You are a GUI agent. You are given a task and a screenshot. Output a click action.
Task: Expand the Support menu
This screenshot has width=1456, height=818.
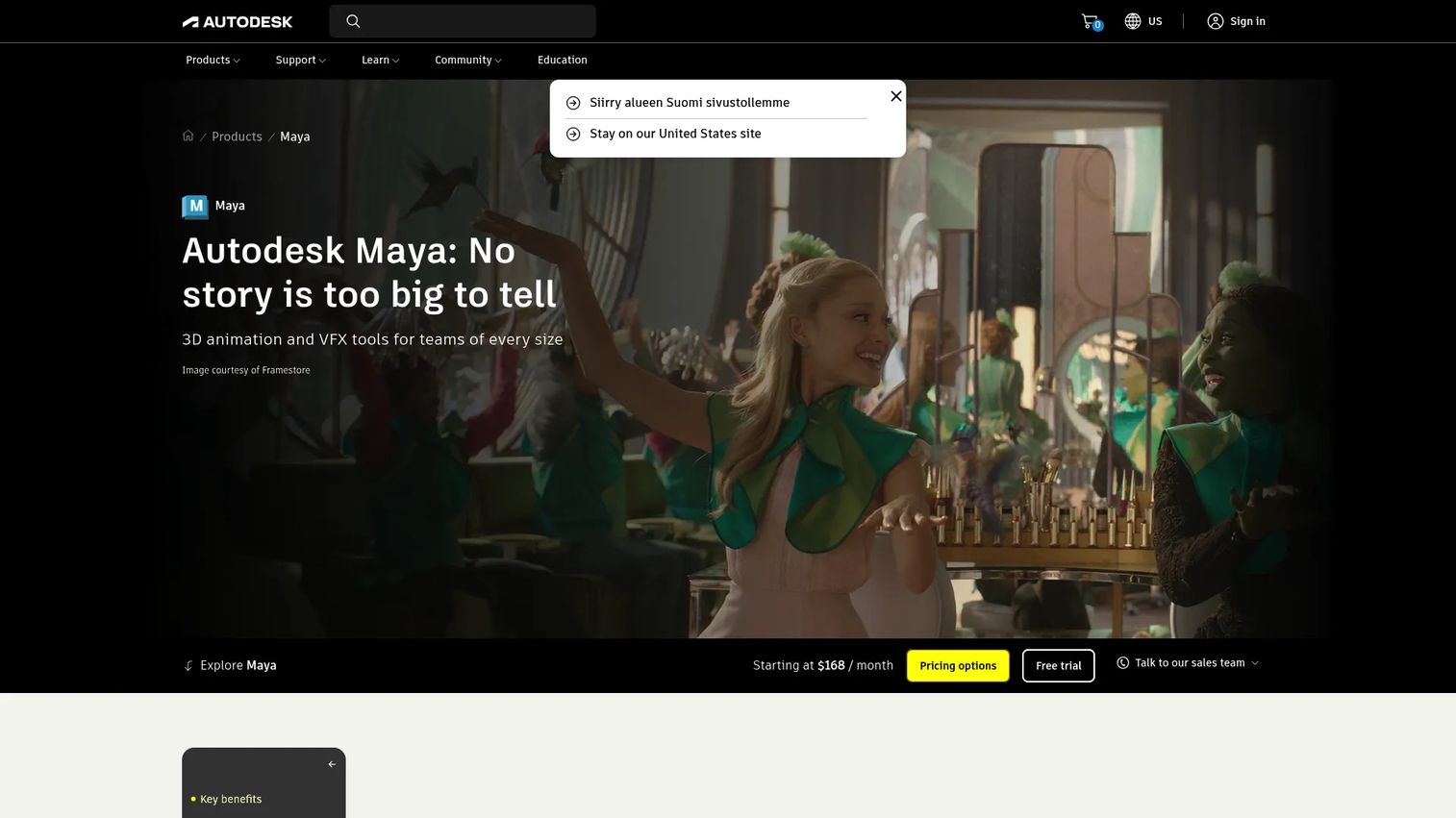[301, 60]
